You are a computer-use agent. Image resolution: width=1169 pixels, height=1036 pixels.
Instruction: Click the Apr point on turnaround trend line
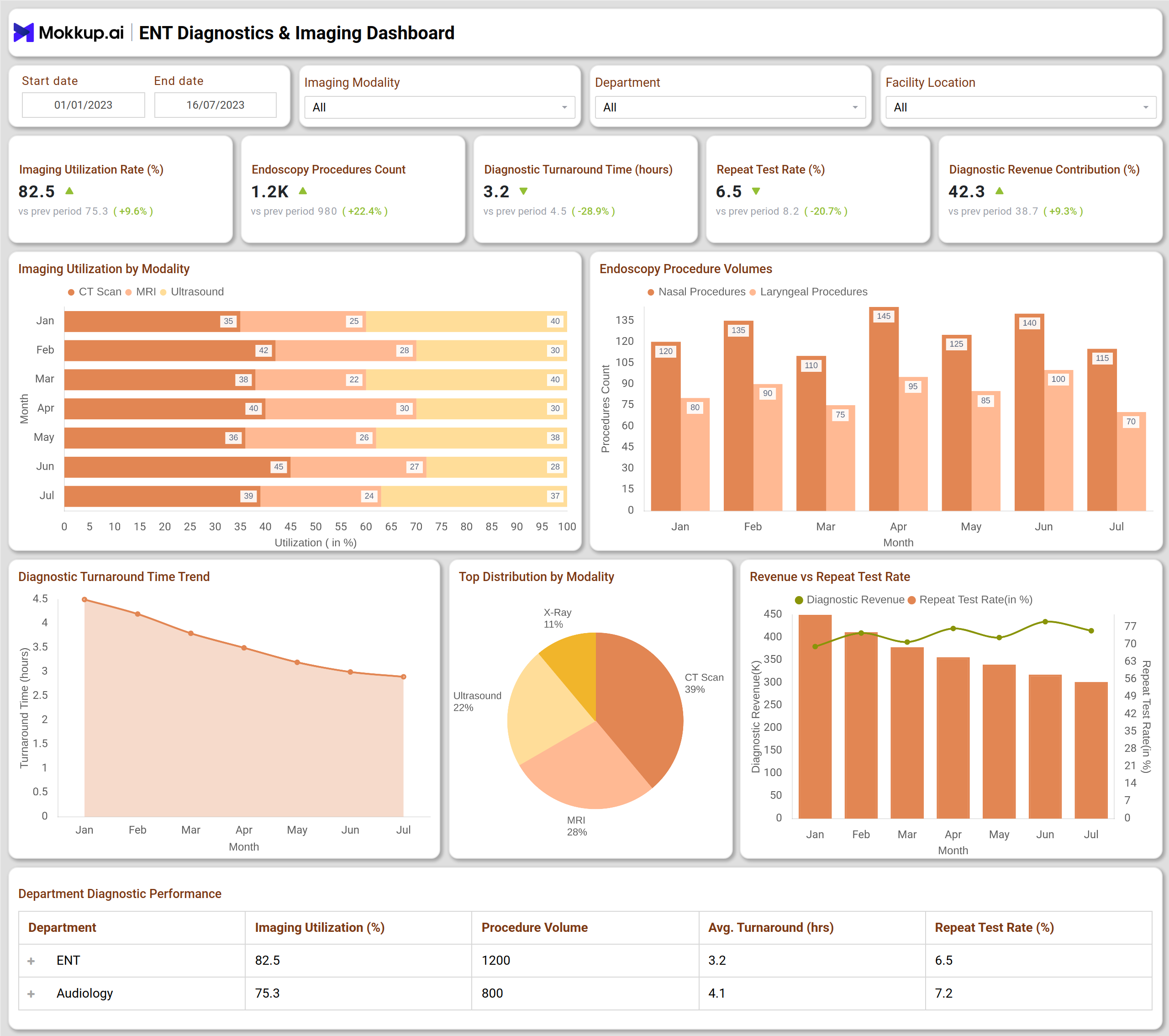click(x=244, y=648)
